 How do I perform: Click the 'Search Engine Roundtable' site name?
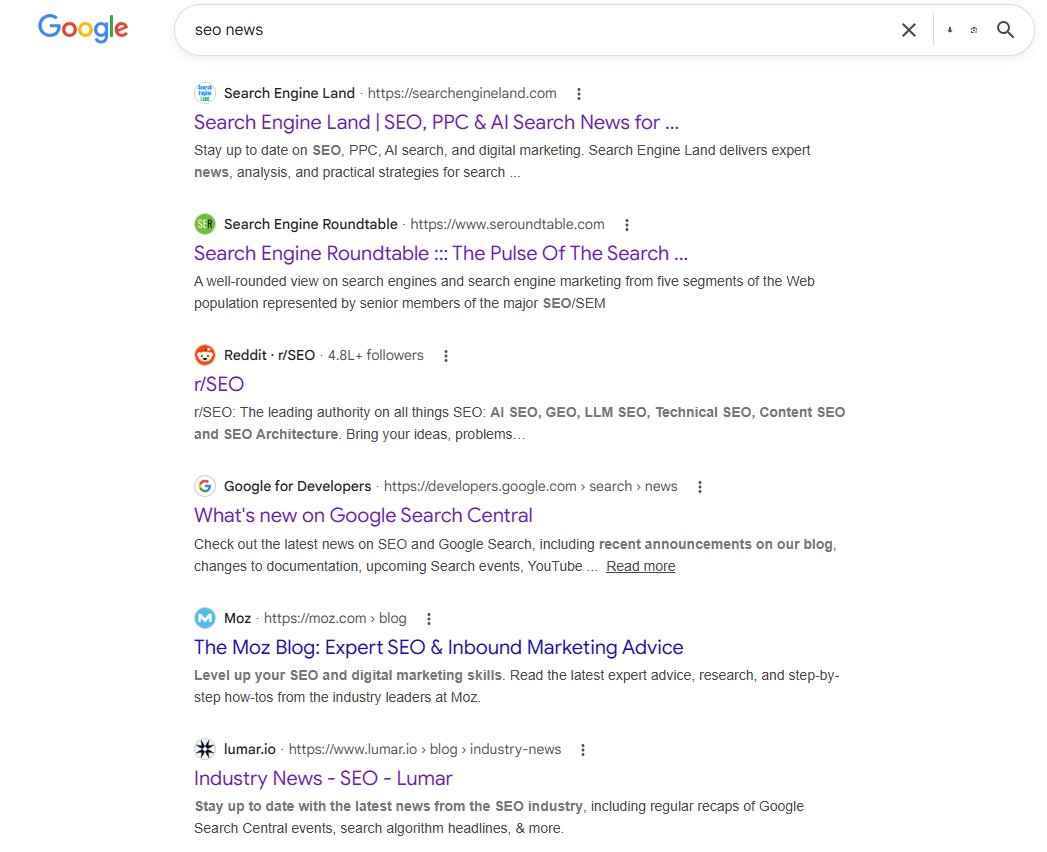tap(310, 224)
